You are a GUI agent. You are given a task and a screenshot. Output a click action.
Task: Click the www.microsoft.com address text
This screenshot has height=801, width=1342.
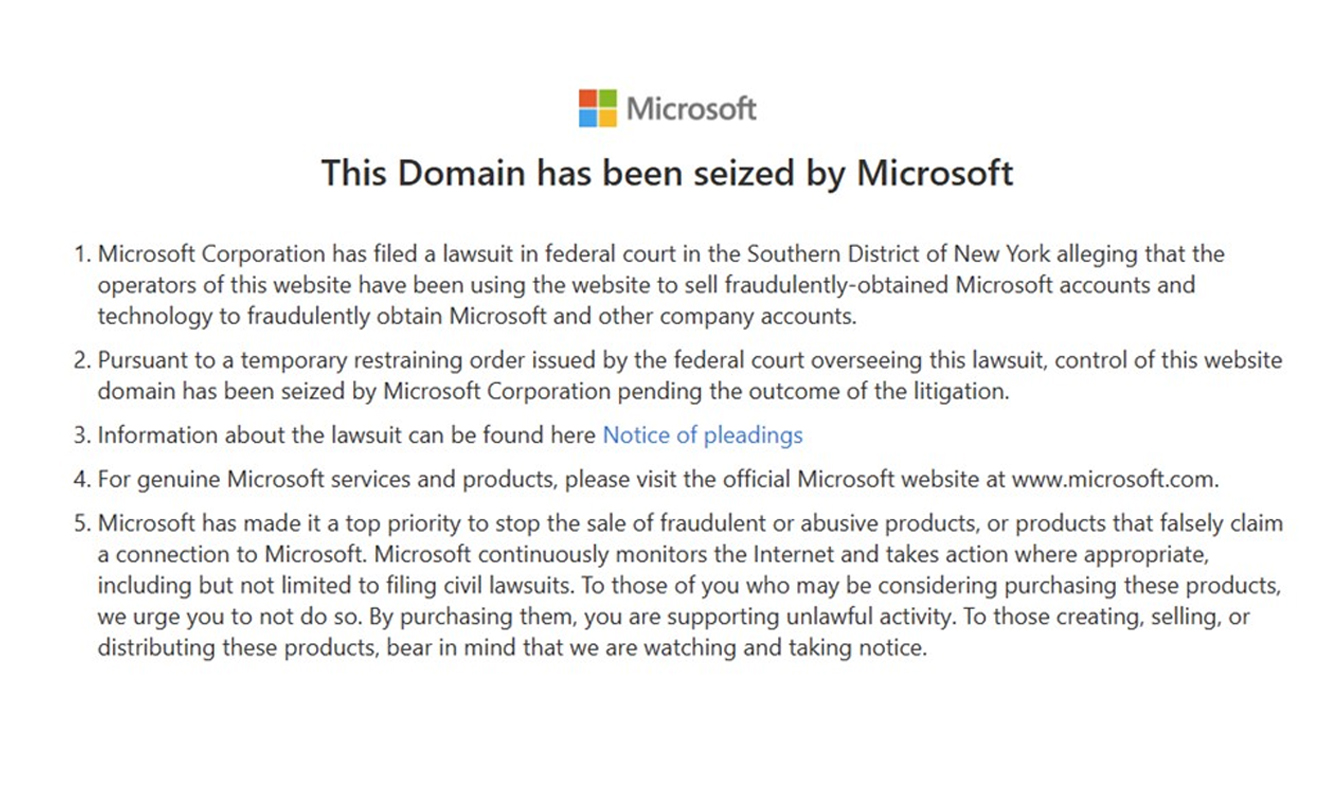pos(1114,479)
